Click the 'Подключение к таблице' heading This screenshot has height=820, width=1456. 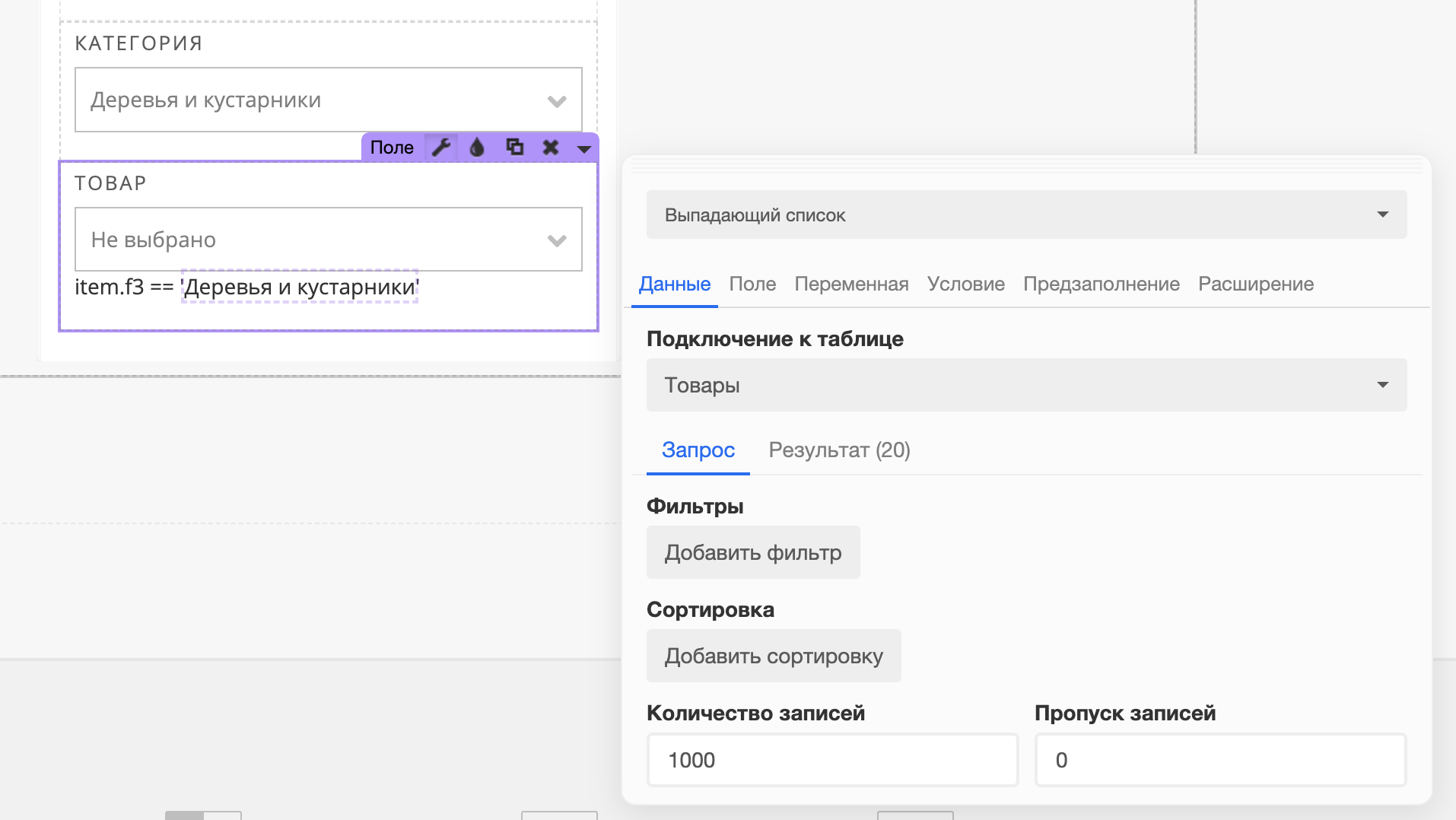(775, 339)
